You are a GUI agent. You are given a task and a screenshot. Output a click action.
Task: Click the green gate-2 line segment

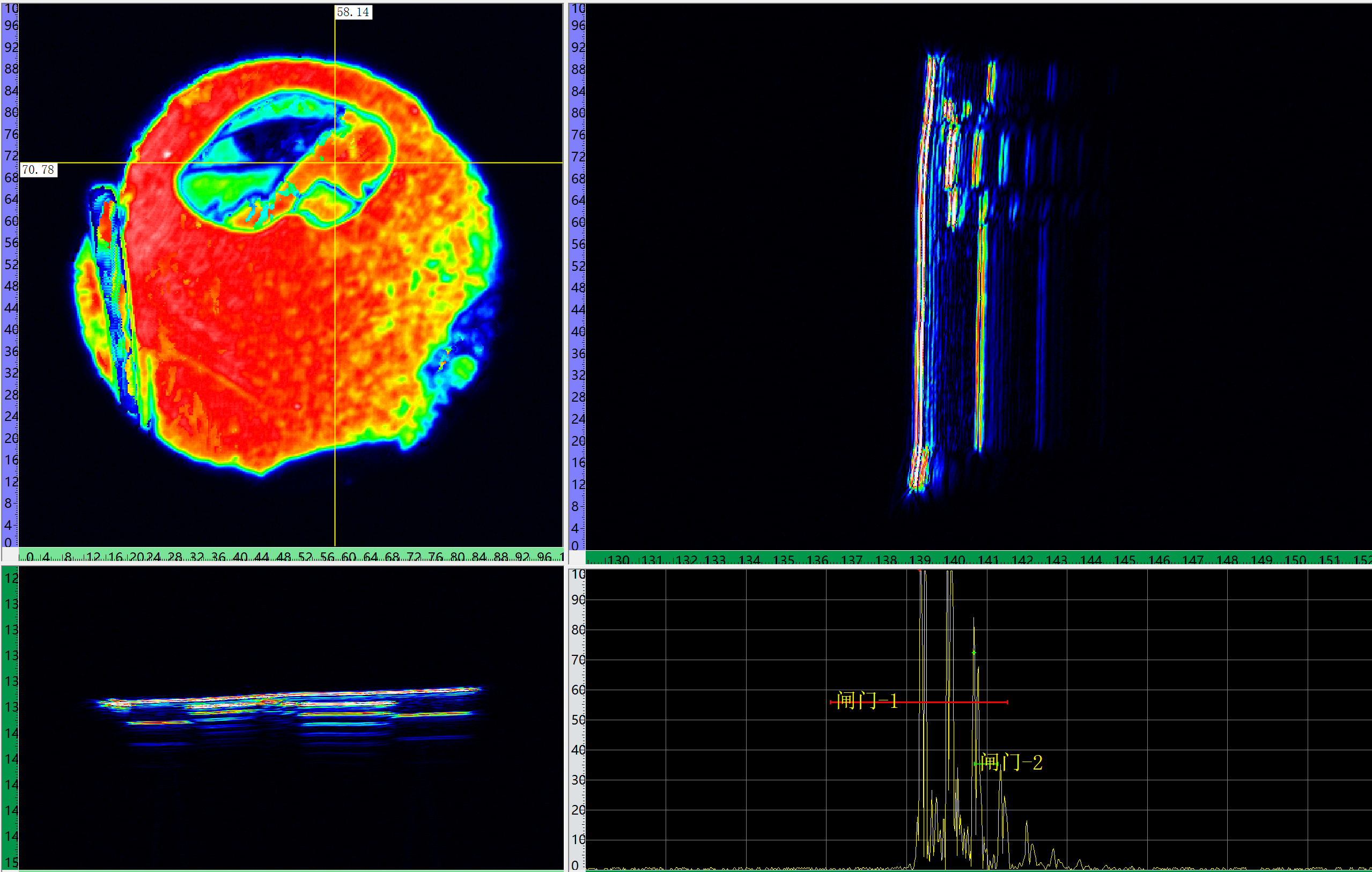tap(977, 763)
